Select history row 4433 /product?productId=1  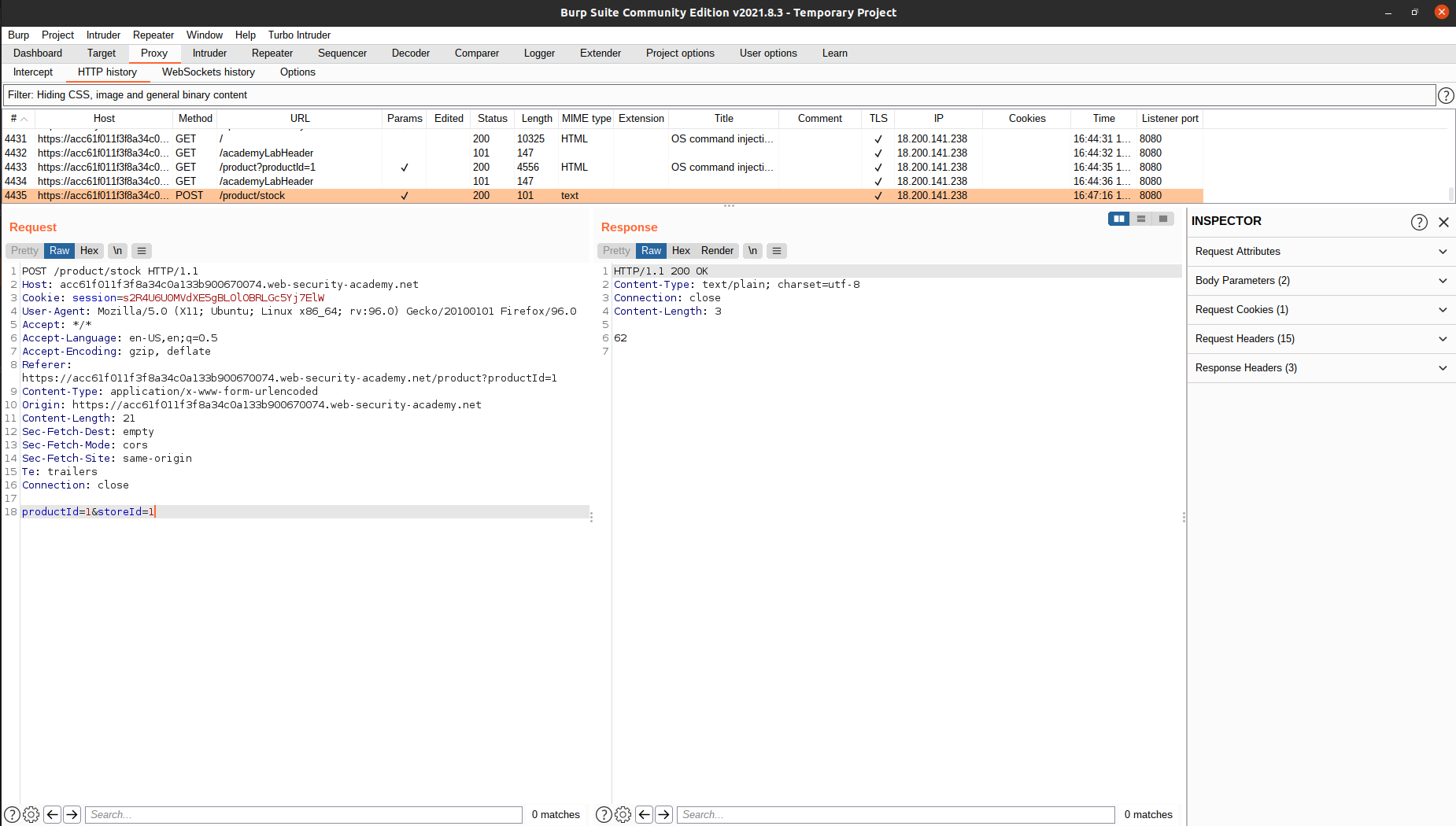tap(603, 168)
